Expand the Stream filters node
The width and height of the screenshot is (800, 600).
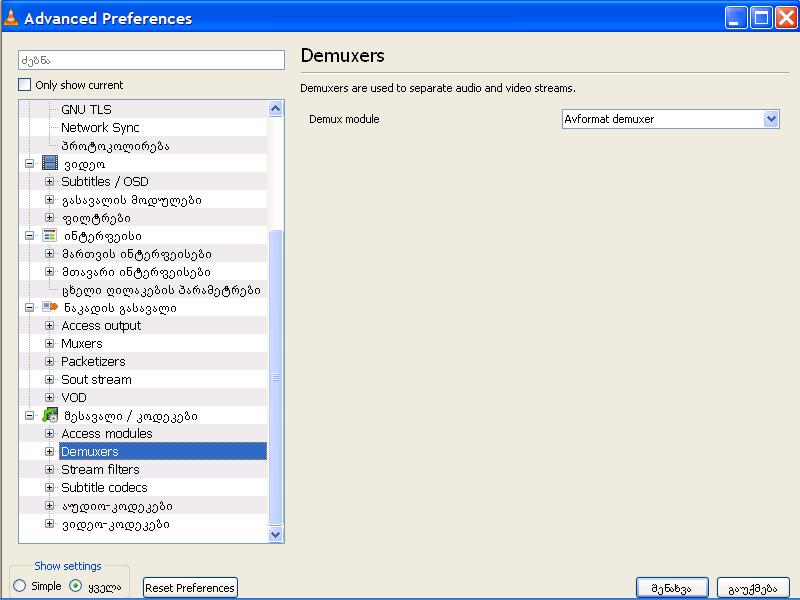click(x=49, y=469)
